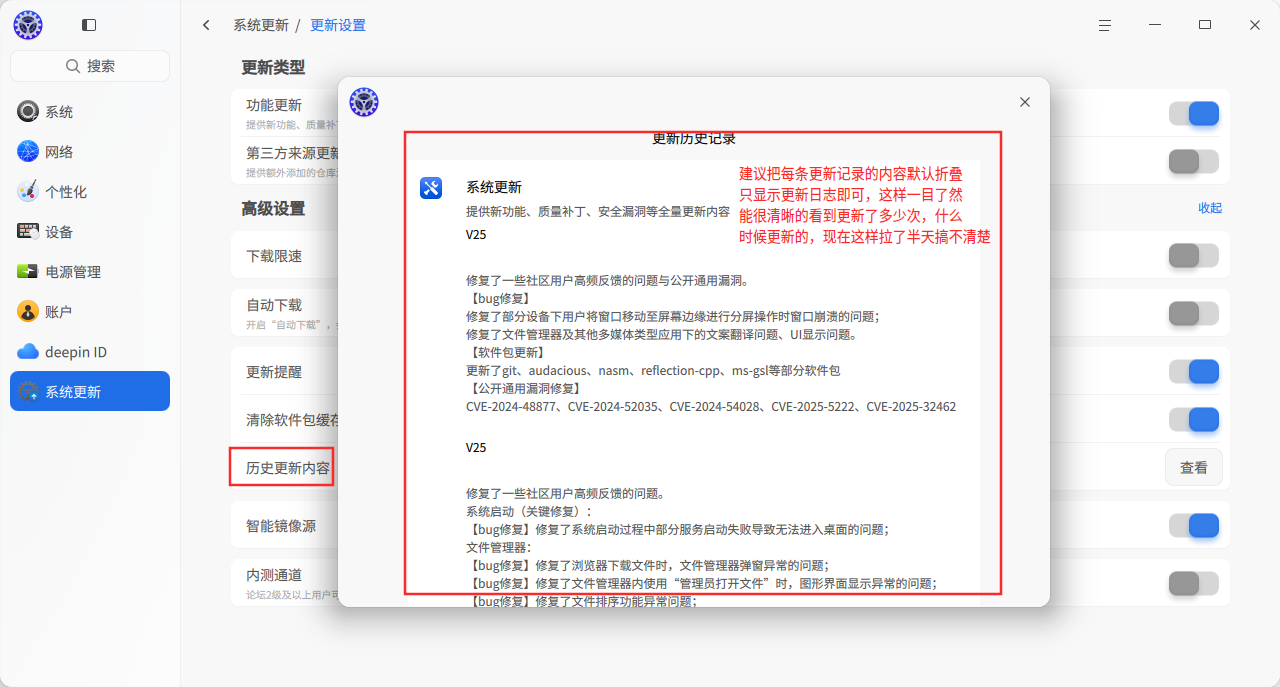Open 设备 via its keyboard icon

28,232
